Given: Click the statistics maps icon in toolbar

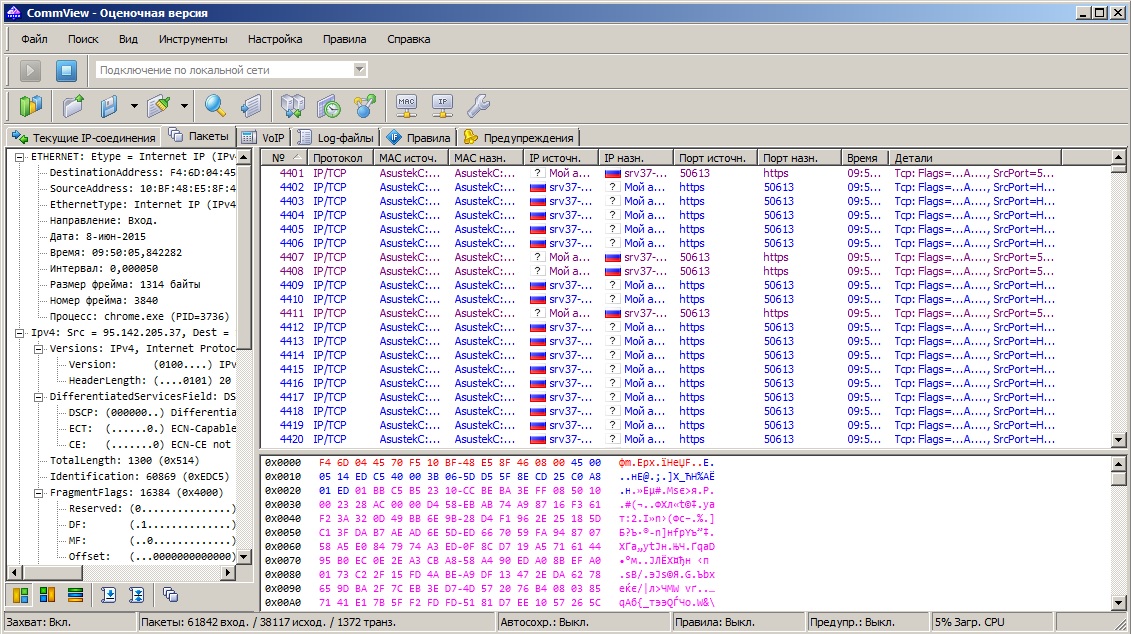Looking at the screenshot, I should [32, 105].
